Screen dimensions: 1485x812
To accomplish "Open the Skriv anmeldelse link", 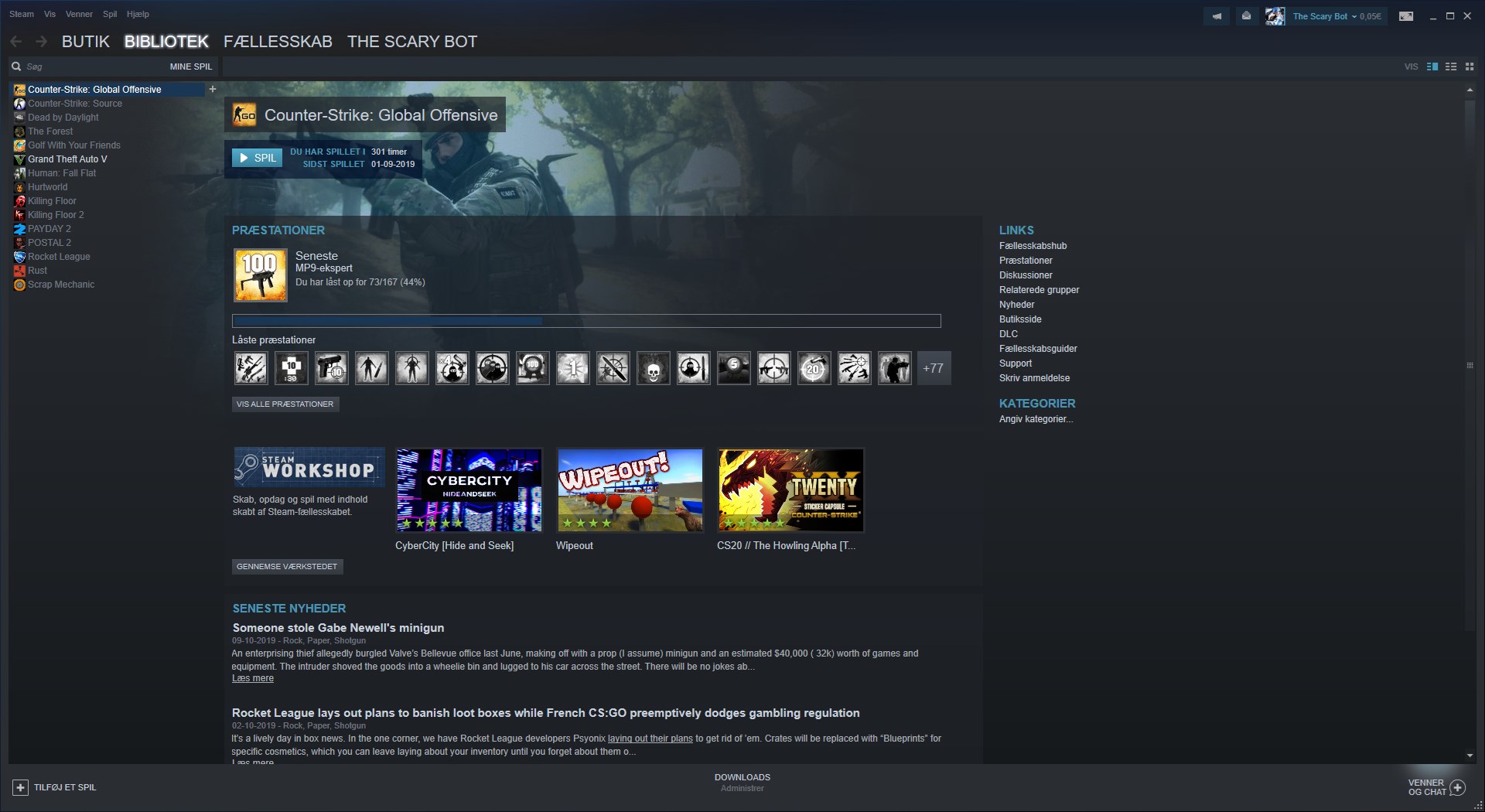I will coord(1034,378).
